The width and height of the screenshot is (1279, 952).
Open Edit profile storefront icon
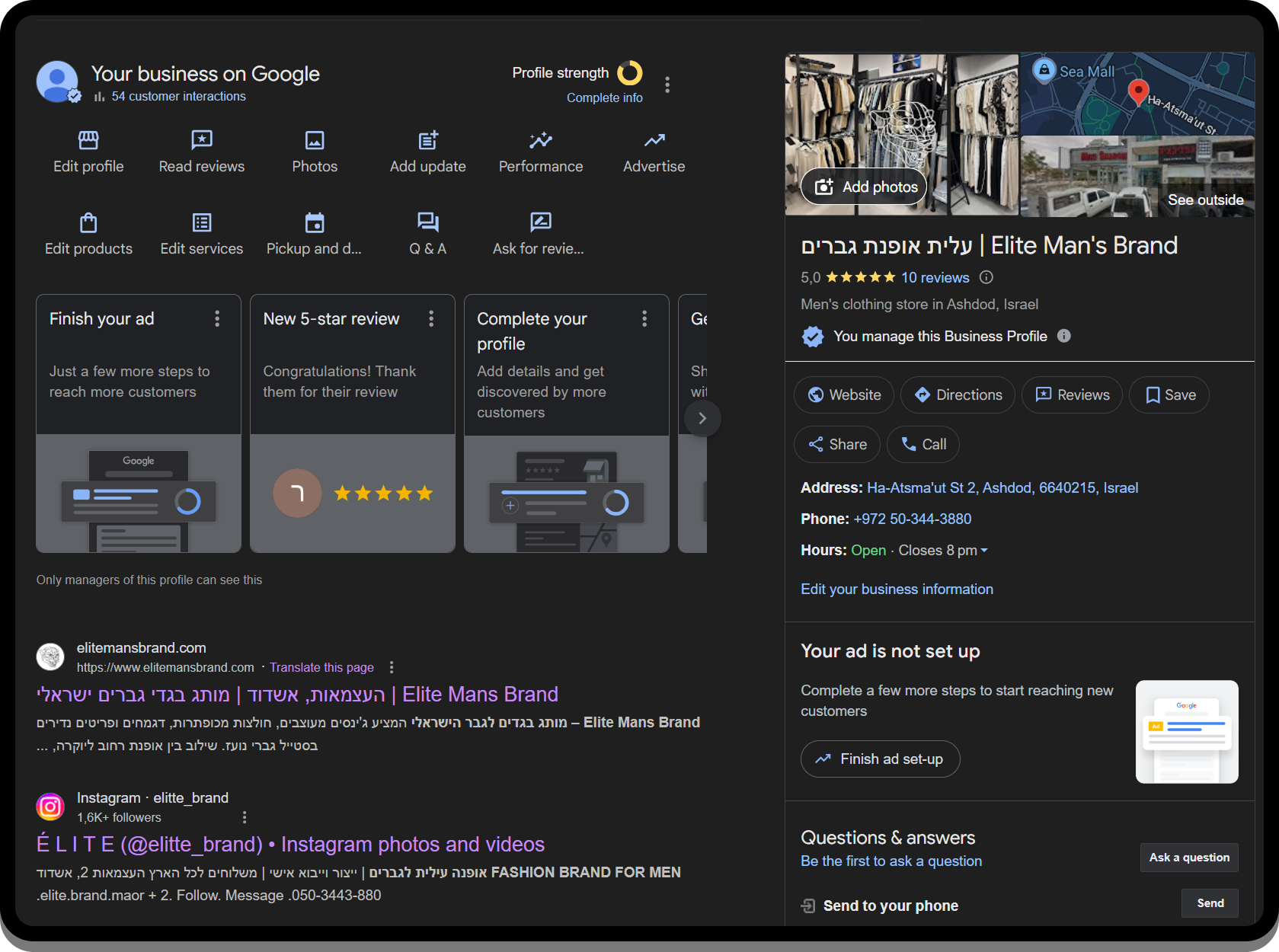(88, 140)
